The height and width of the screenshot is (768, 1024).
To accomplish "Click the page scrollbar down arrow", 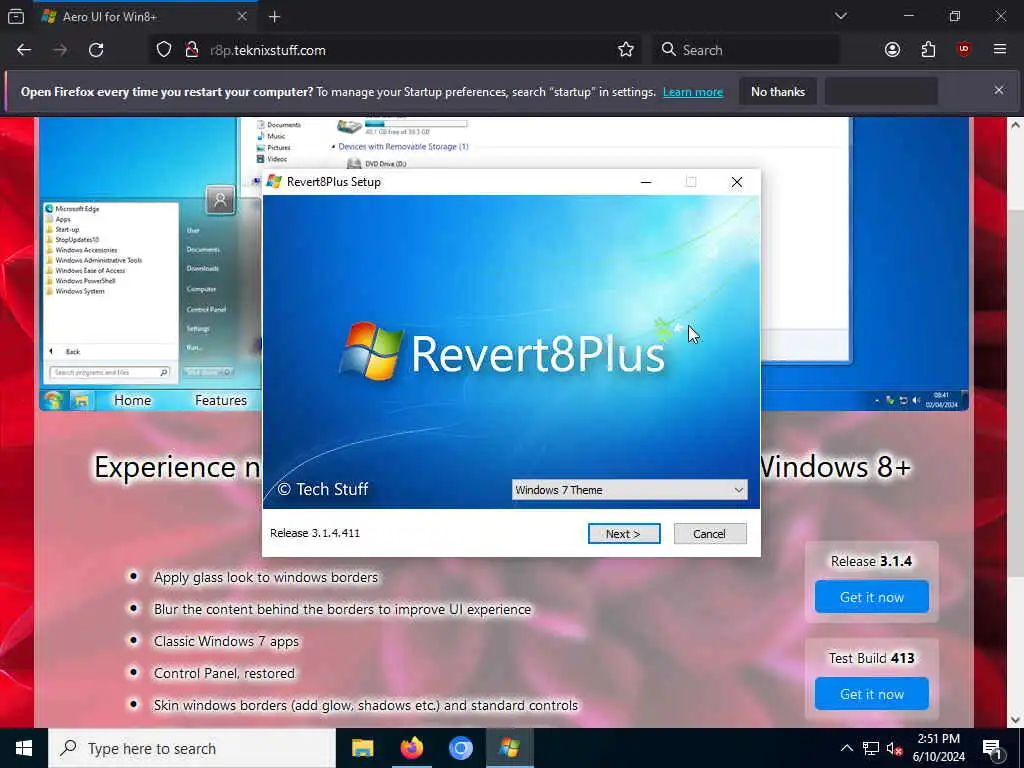I will point(1016,720).
